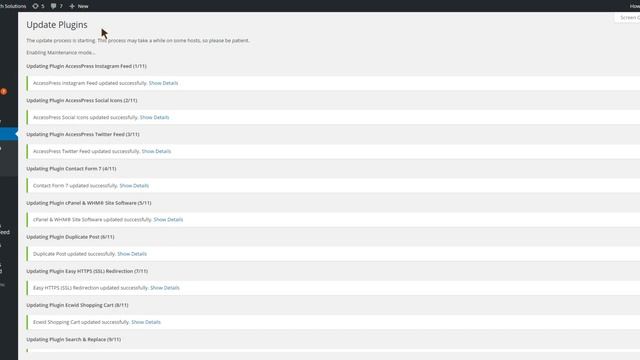Click 'Updating Plugin Search & Replace (9/11)' heading
Image resolution: width=640 pixels, height=360 pixels.
73,339
